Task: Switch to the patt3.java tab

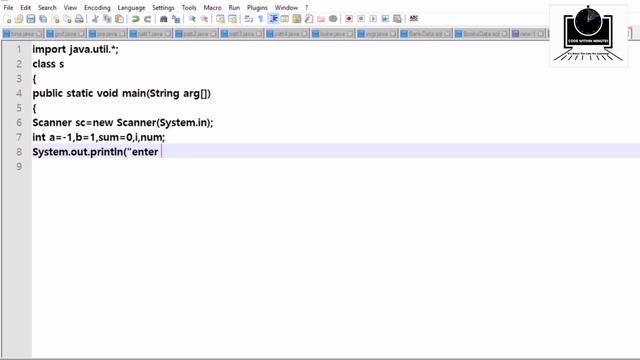Action: click(241, 34)
